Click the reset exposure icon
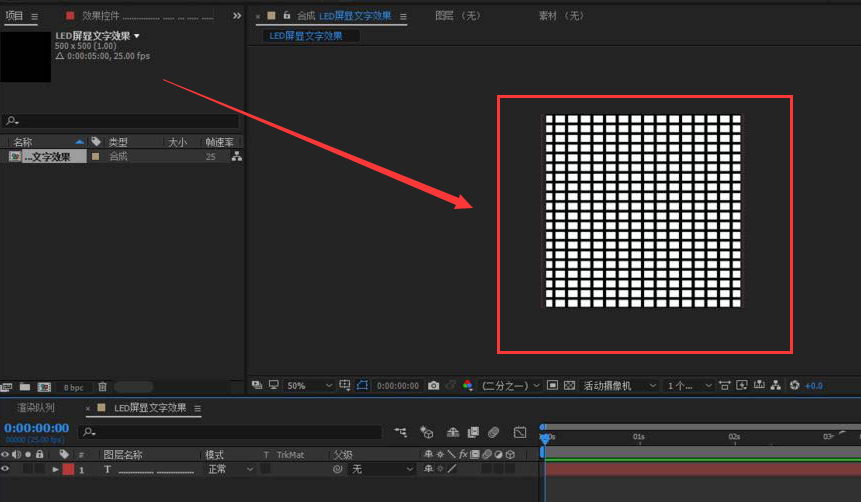 pyautogui.click(x=795, y=385)
